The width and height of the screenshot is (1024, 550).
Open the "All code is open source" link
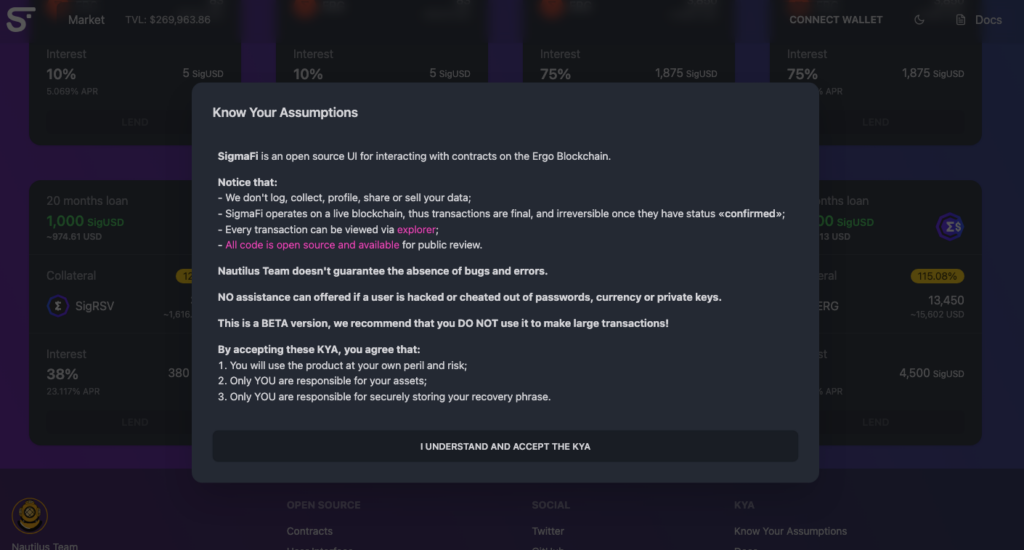point(312,245)
